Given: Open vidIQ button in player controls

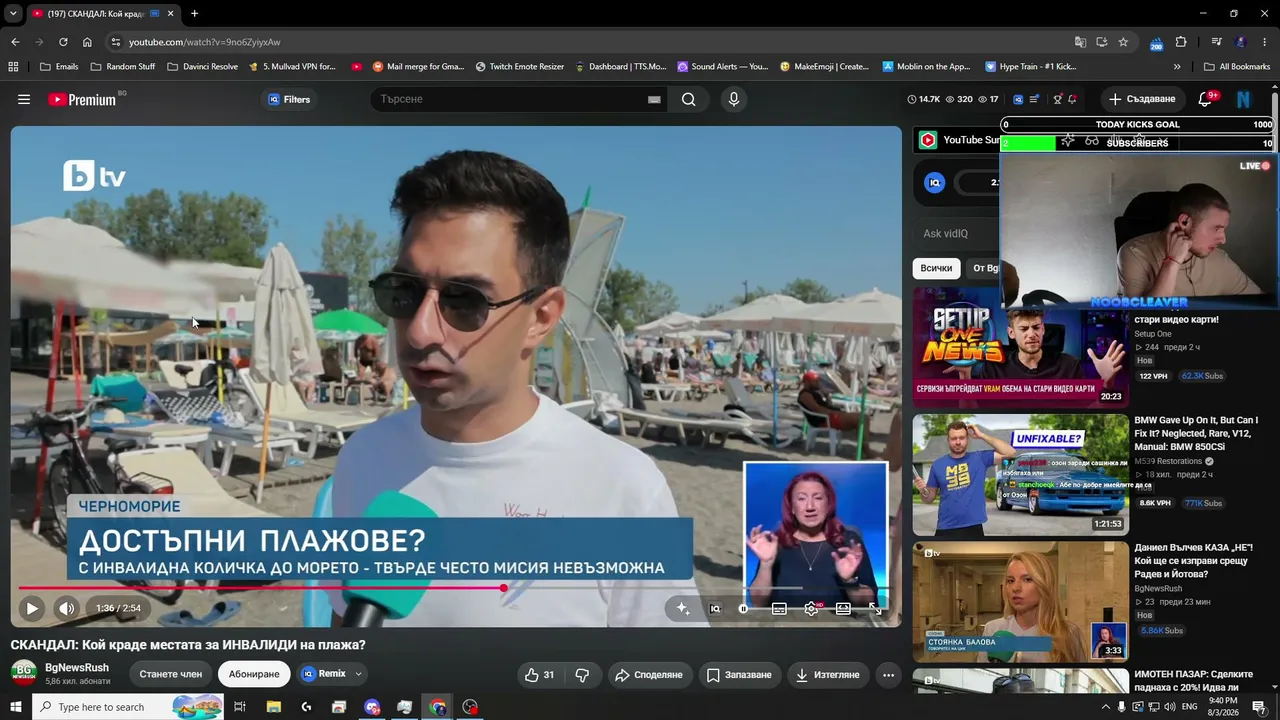Looking at the screenshot, I should (715, 608).
